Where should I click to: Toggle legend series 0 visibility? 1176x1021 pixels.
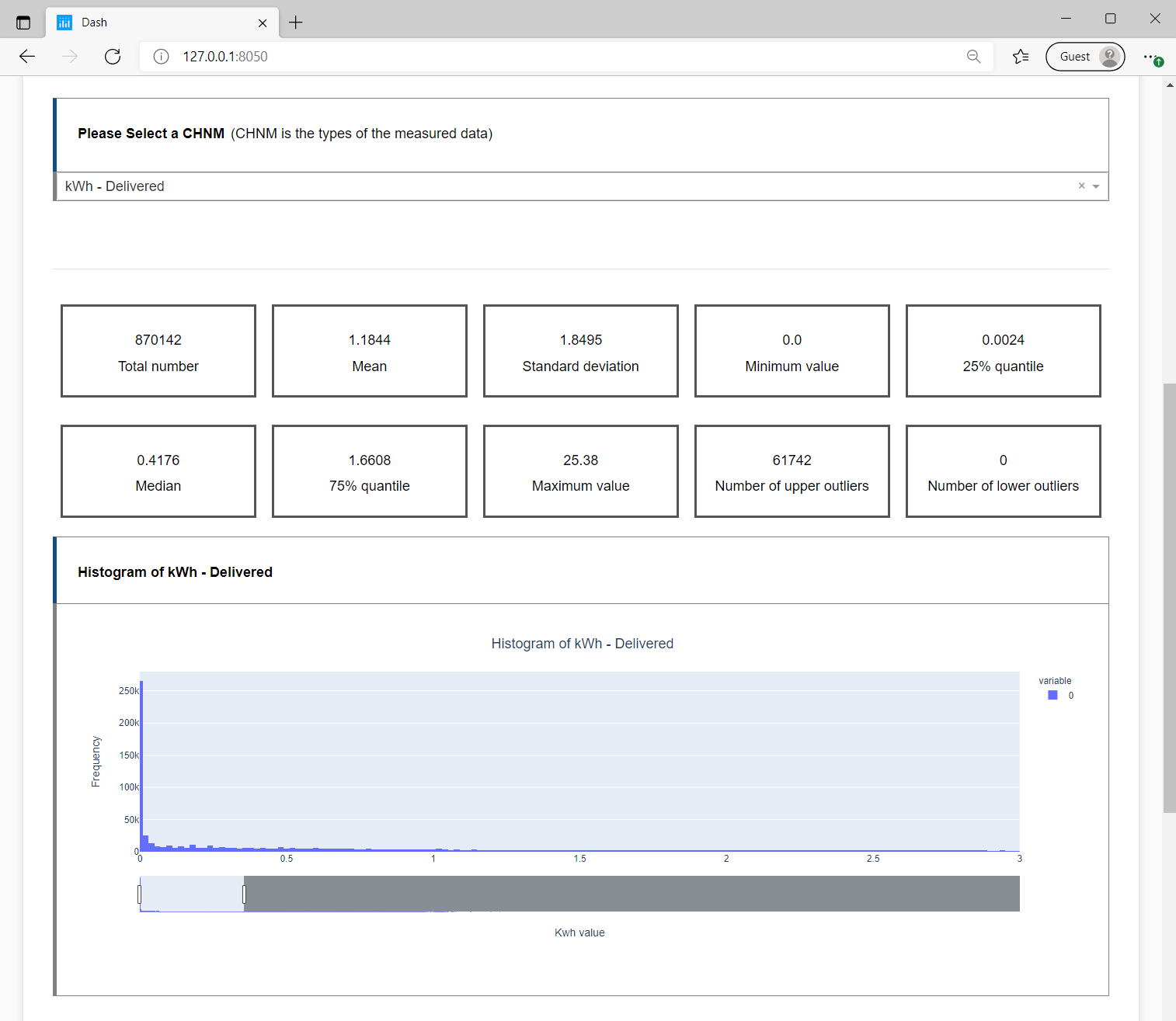(x=1059, y=696)
